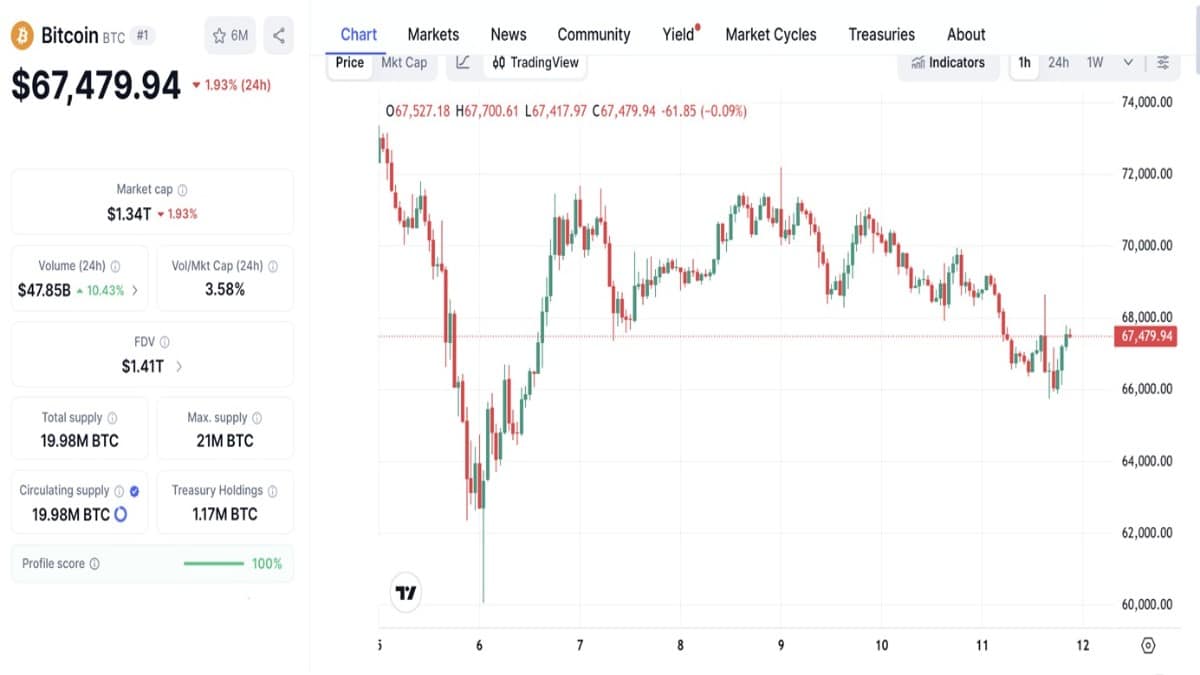Switch the chart to Mkt Cap view
This screenshot has height=675, width=1200.
click(x=404, y=62)
